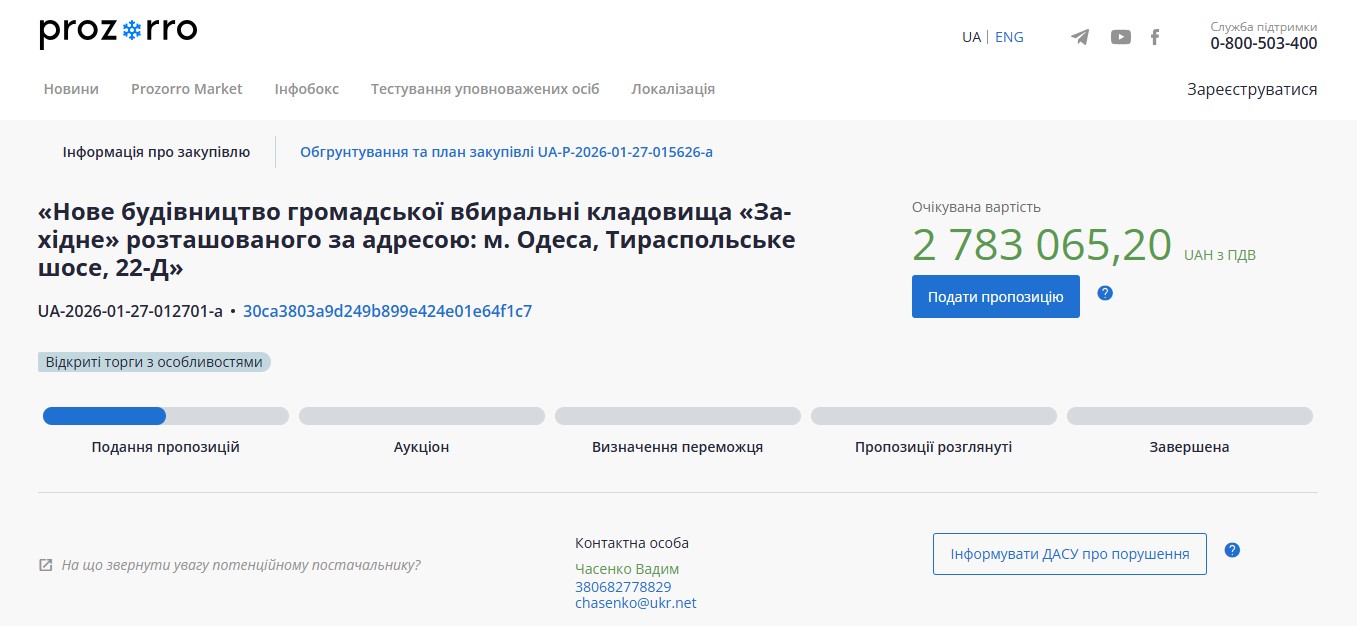Open the Telegram channel icon
The width and height of the screenshot is (1357, 626).
click(x=1080, y=37)
